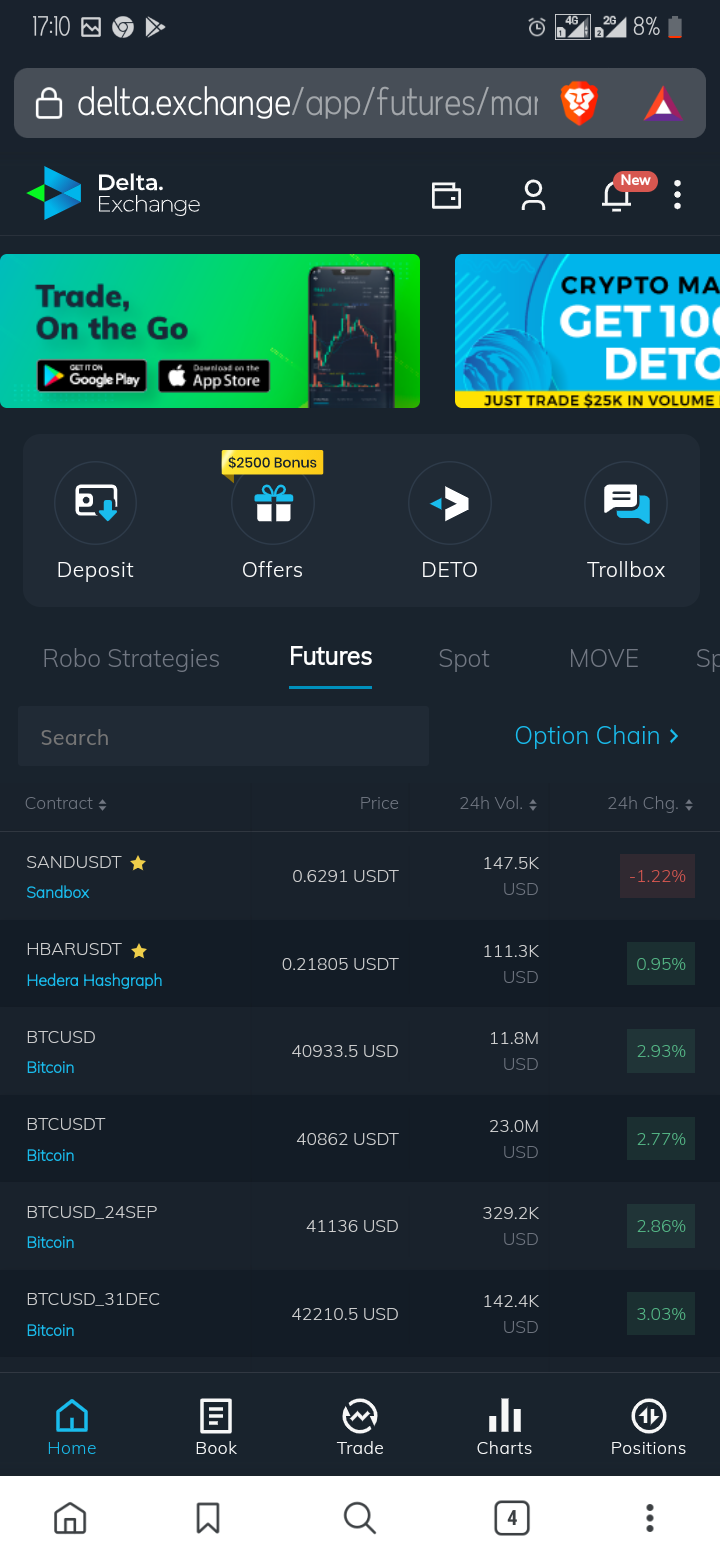720x1560 pixels.
Task: Open the Charts tab in the bottom navigation
Action: pyautogui.click(x=504, y=1426)
